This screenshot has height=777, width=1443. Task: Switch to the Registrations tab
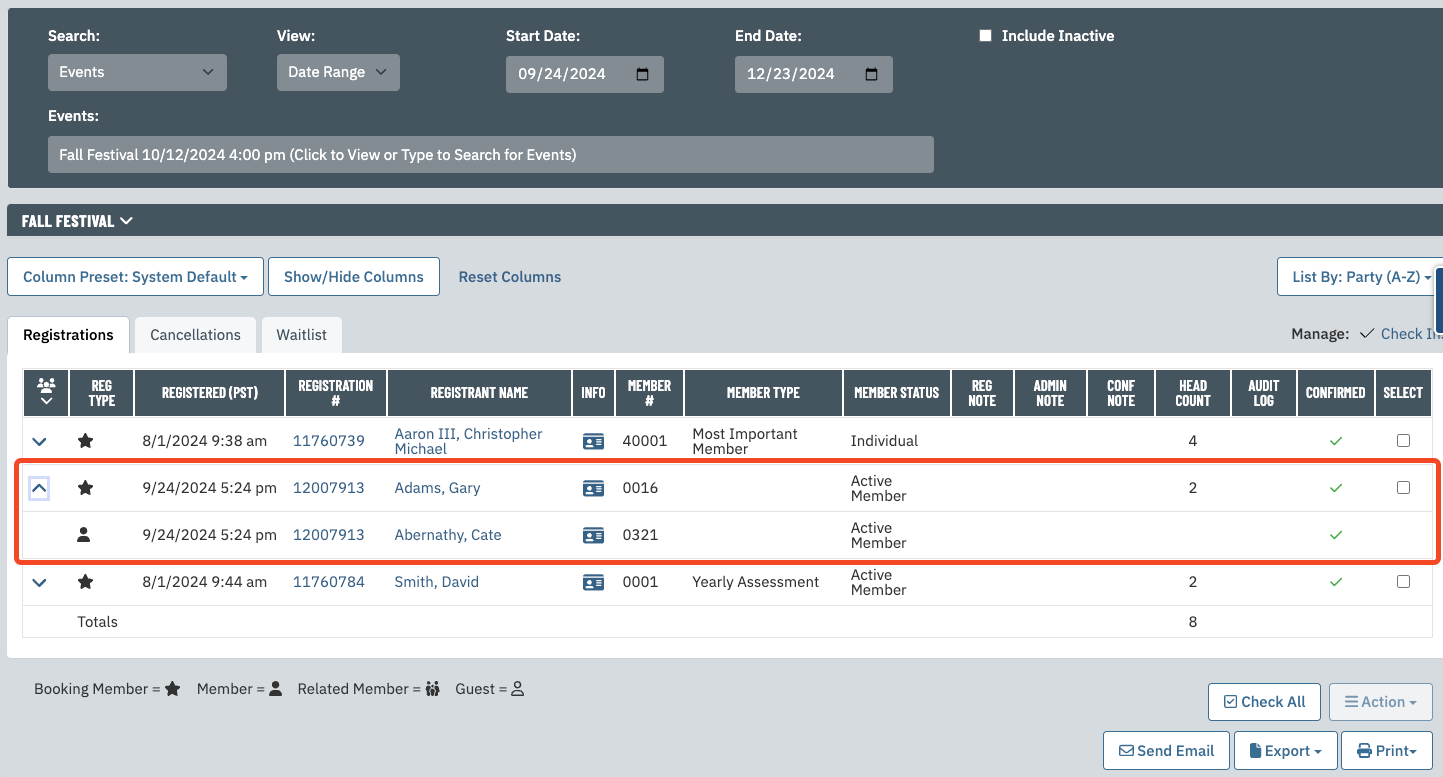tap(68, 335)
